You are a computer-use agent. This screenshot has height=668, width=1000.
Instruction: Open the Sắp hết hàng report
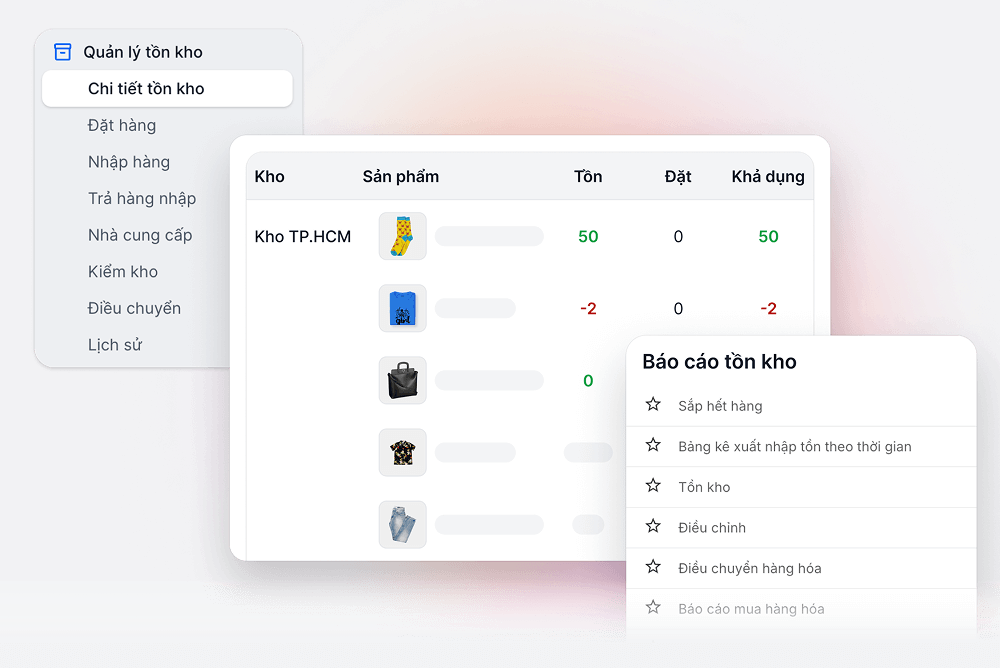pyautogui.click(x=720, y=406)
